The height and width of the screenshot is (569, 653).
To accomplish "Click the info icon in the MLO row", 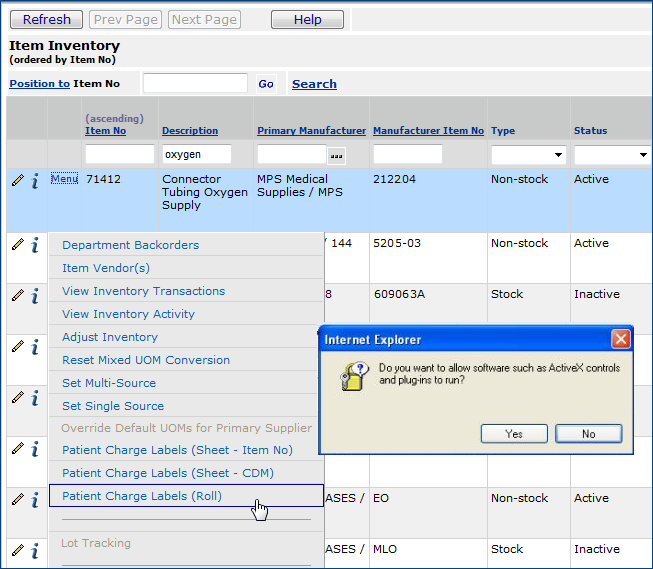I will 35,550.
